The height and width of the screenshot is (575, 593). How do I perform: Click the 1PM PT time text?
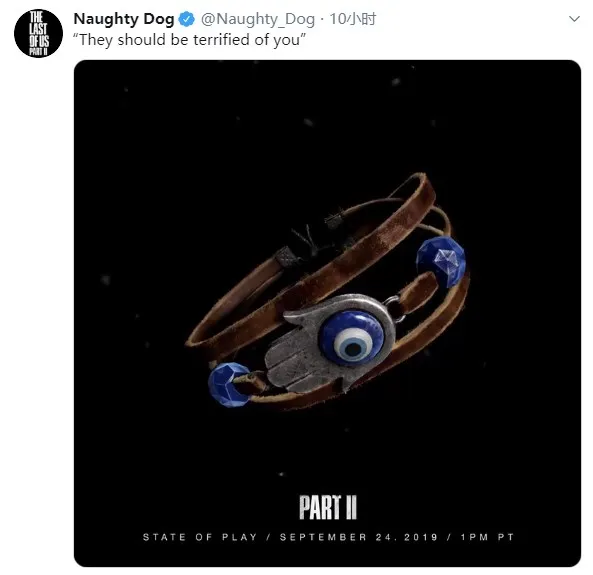(487, 537)
